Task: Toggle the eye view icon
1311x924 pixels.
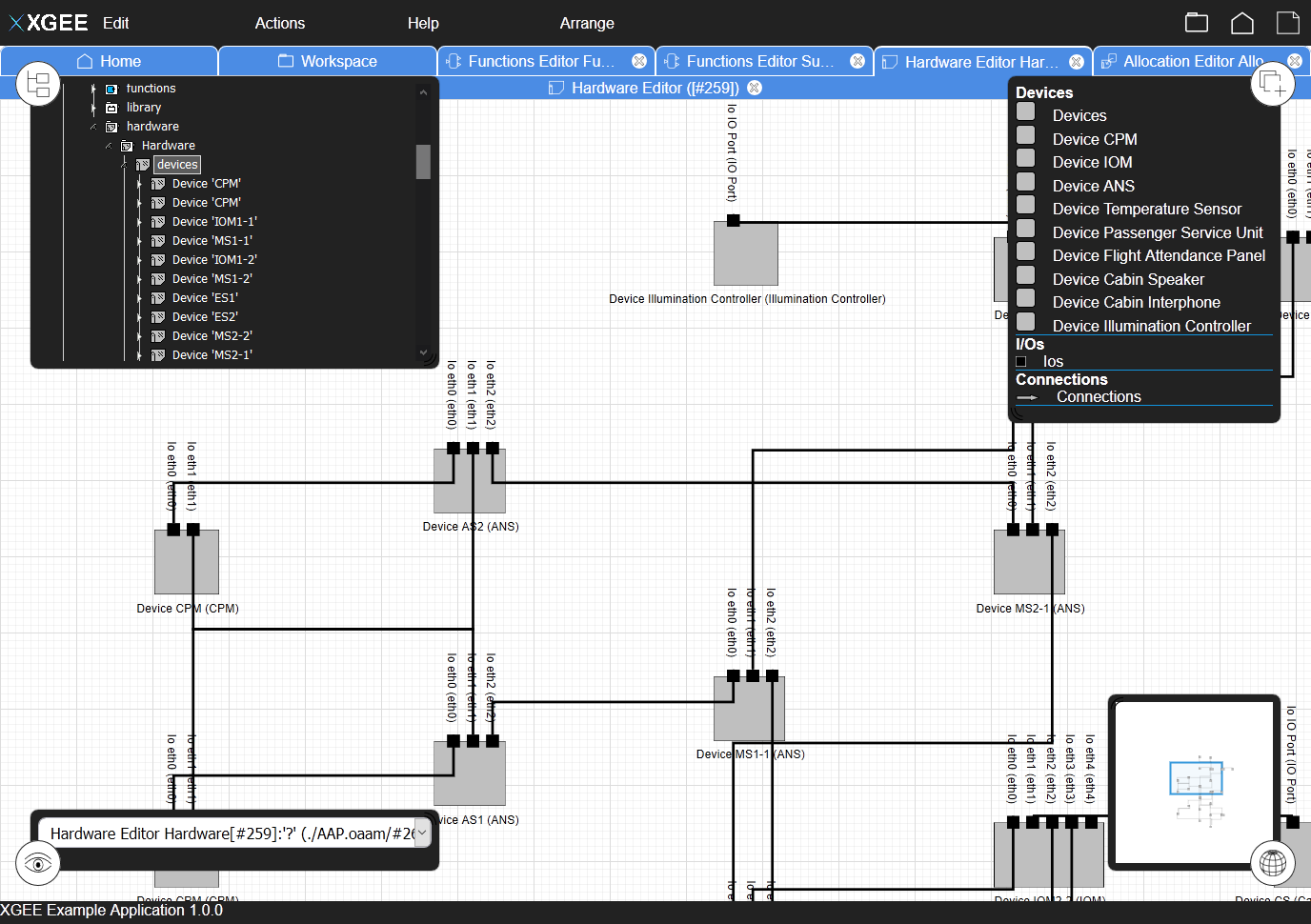Action: 38,863
